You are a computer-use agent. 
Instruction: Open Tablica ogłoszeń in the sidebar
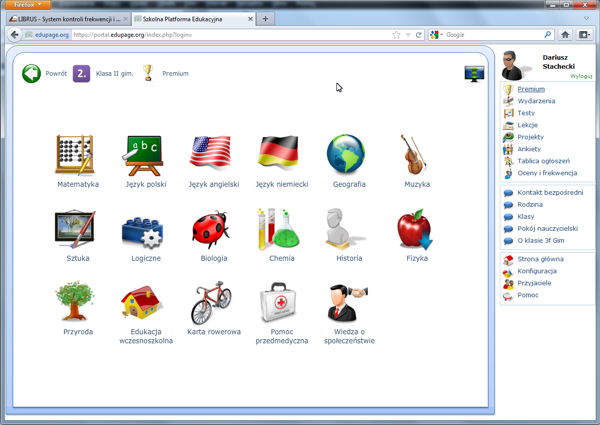pyautogui.click(x=543, y=161)
